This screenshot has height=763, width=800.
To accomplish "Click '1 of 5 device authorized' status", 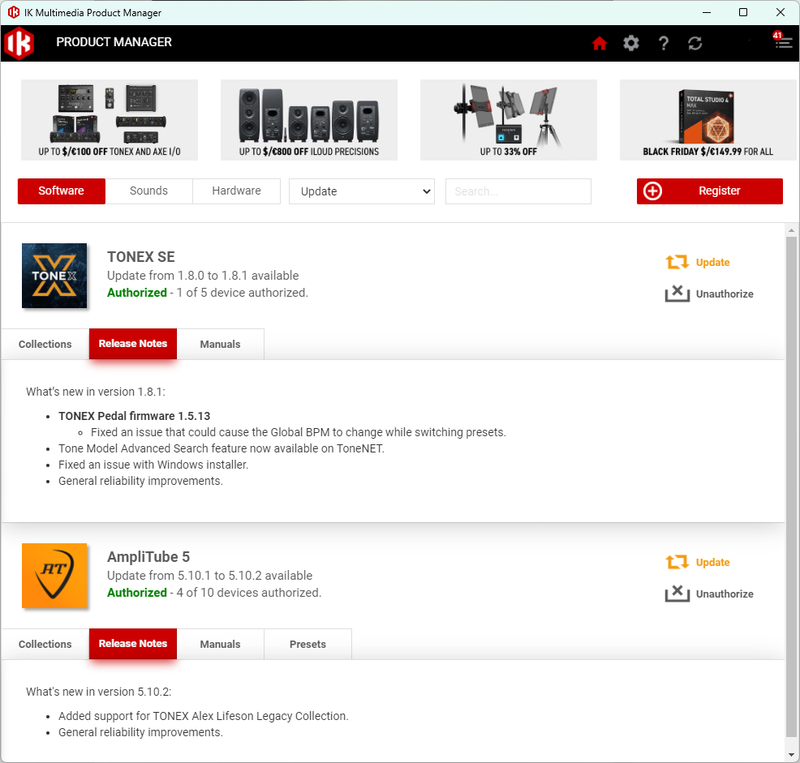I will point(242,293).
